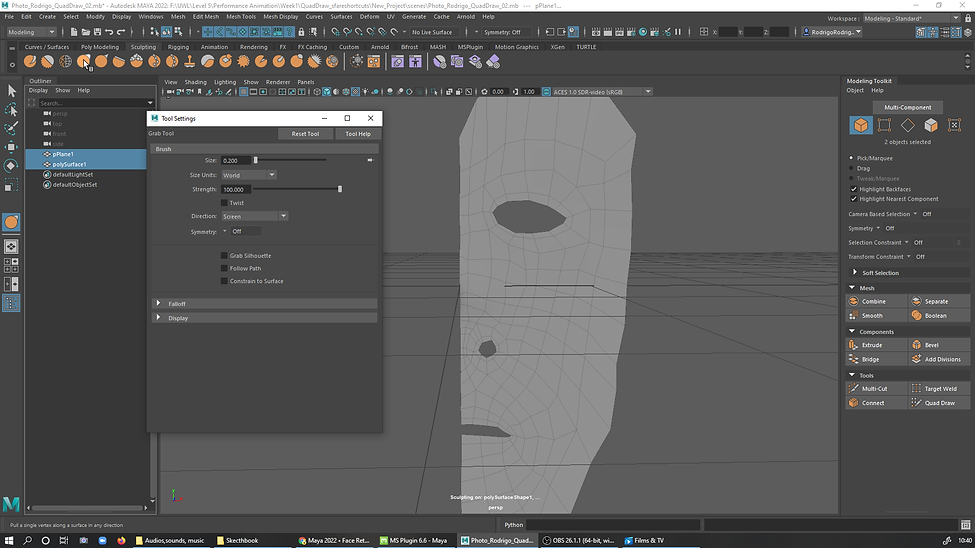
Task: Click the Reset Tool button
Action: coord(305,134)
